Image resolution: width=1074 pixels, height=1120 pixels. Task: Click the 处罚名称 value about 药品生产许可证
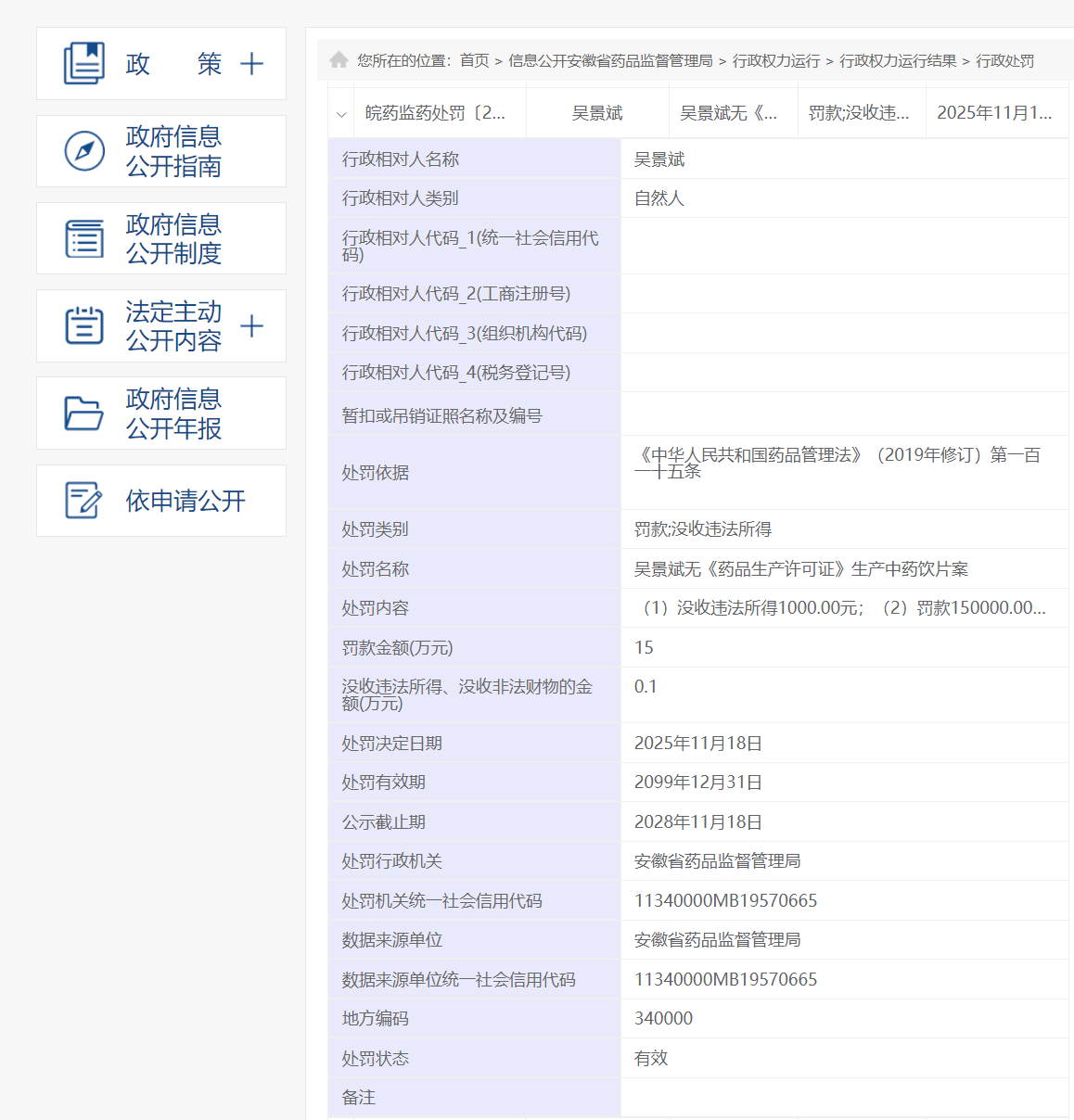[801, 569]
